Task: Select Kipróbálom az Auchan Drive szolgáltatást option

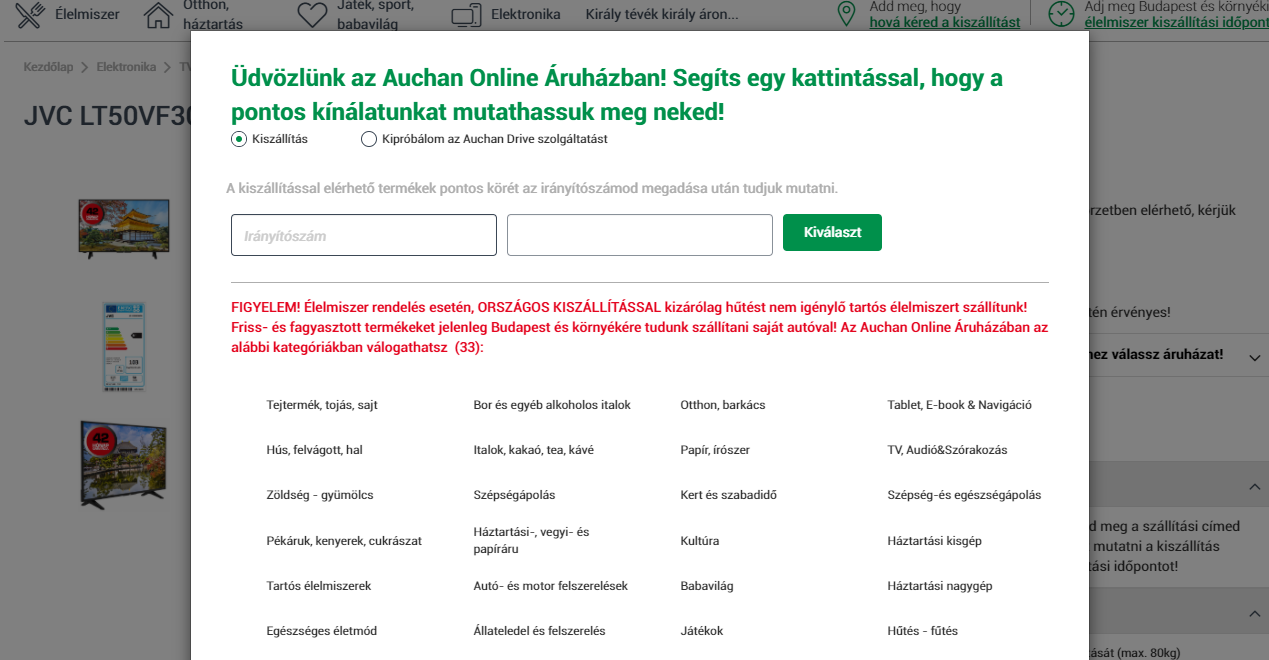Action: 369,139
